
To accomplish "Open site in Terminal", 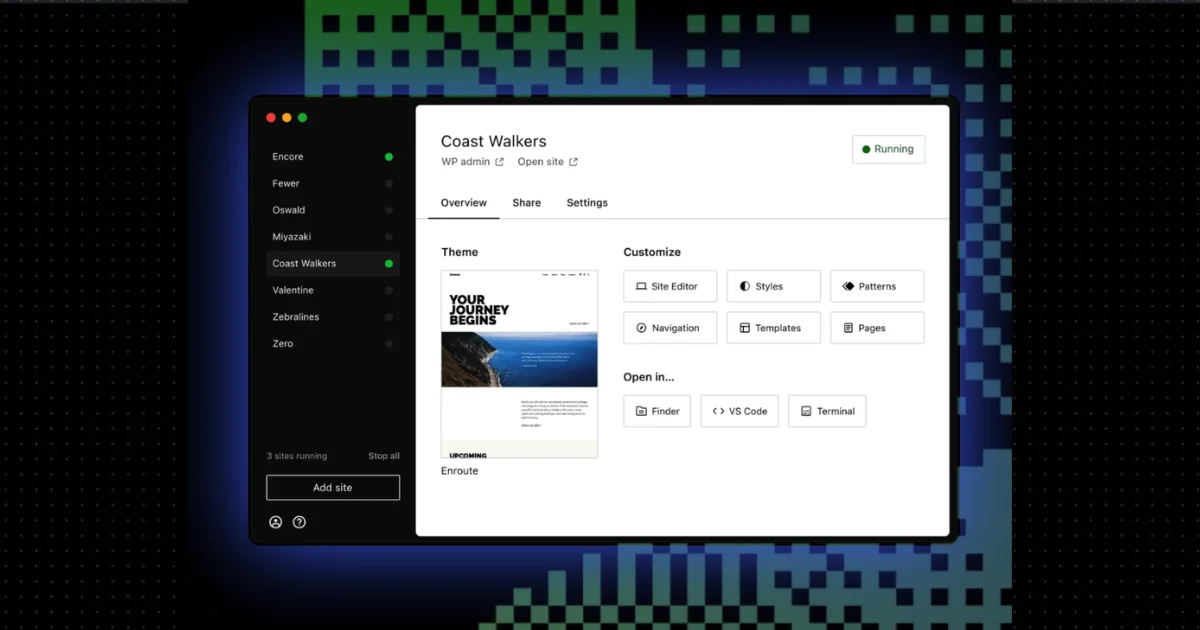I will click(827, 411).
